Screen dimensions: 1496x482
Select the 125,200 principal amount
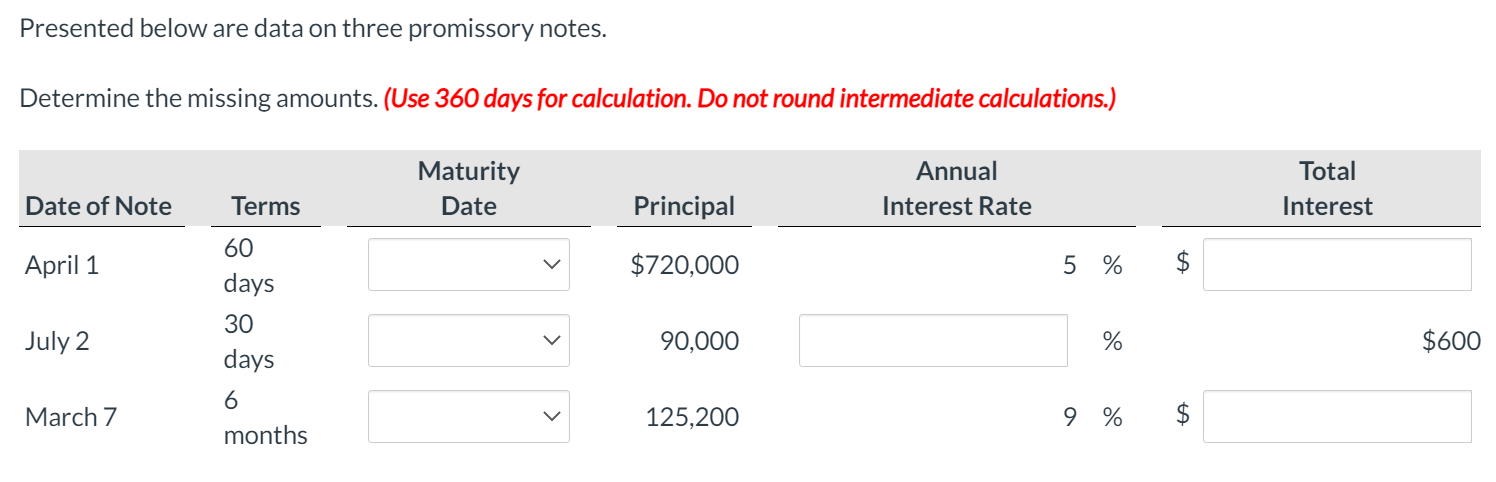(693, 417)
